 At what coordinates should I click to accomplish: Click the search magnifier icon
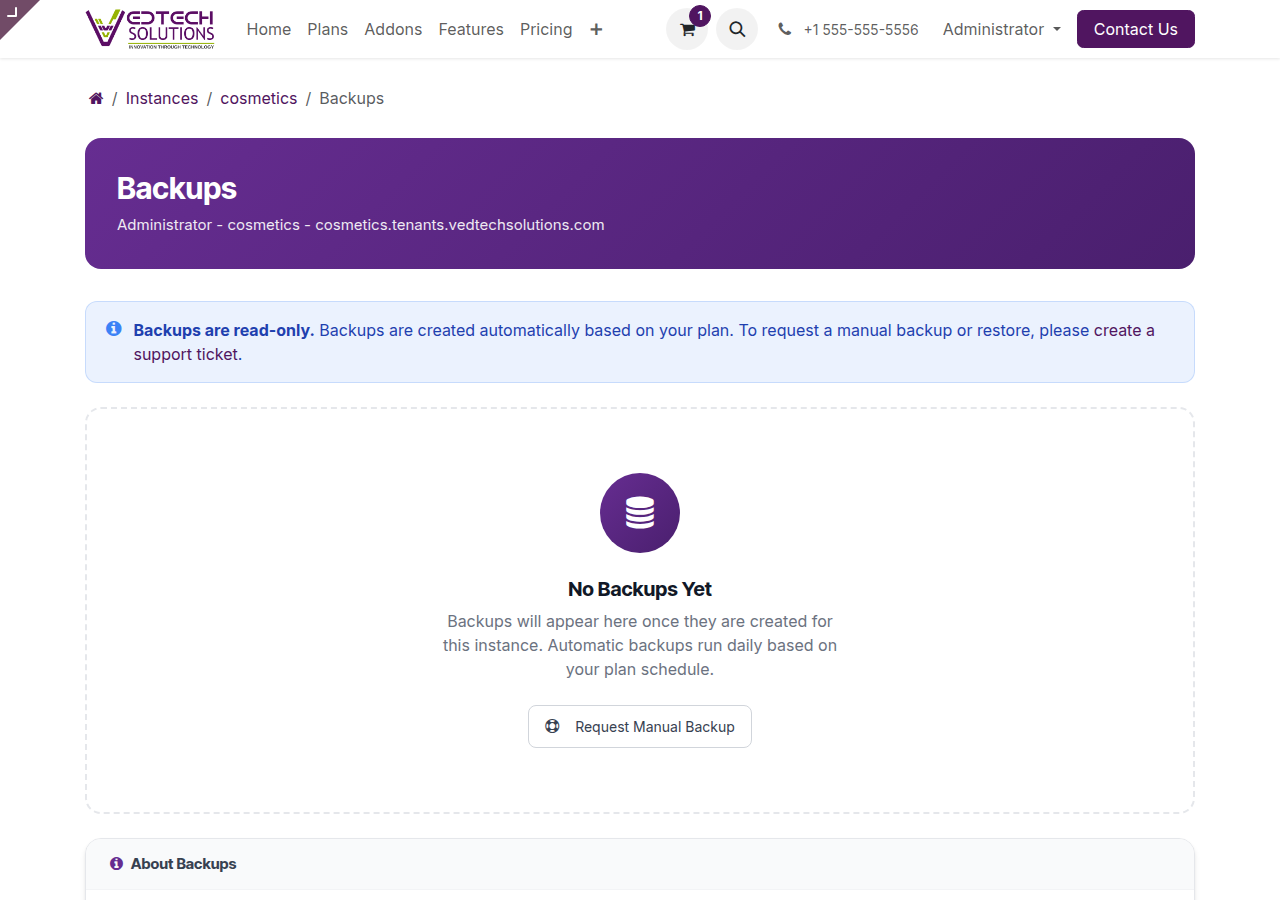pos(737,29)
